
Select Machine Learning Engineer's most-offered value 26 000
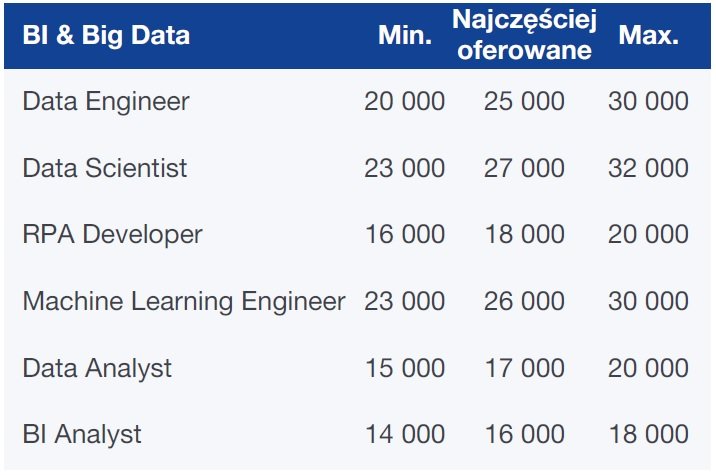pos(524,301)
